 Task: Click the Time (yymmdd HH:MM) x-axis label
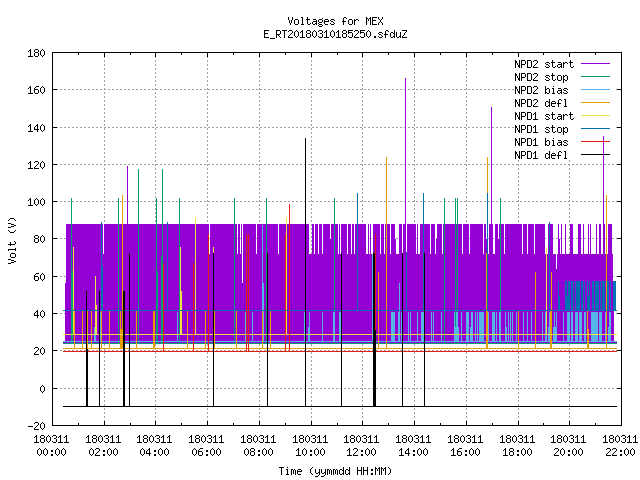(x=335, y=471)
